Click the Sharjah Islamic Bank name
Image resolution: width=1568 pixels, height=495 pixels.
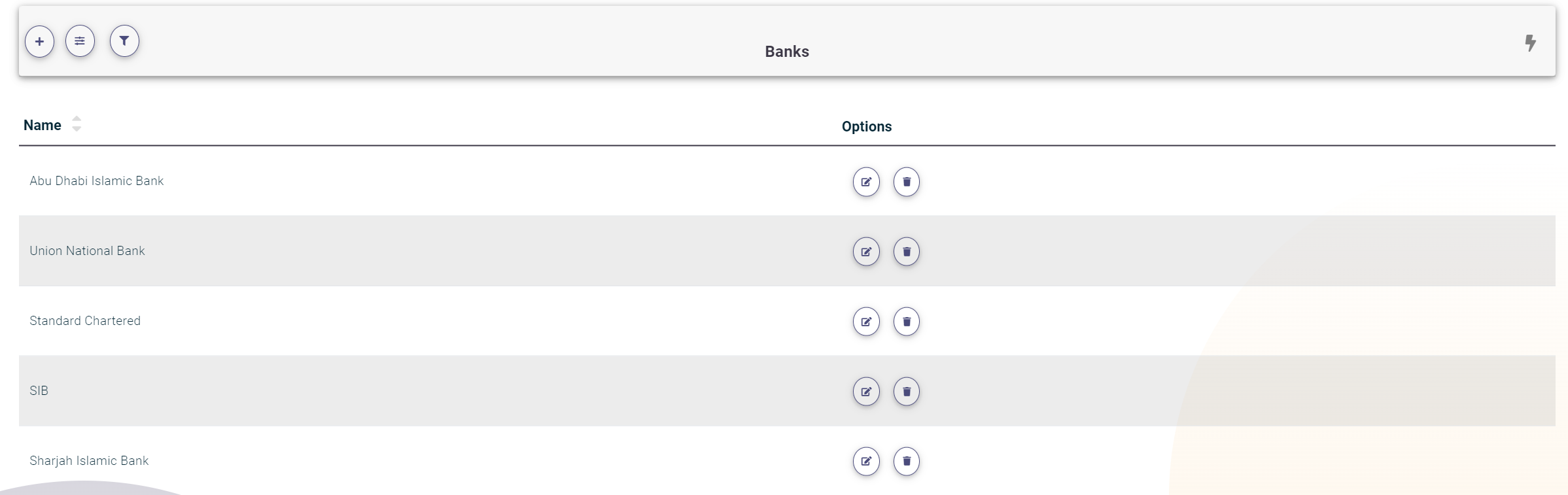[x=89, y=461]
